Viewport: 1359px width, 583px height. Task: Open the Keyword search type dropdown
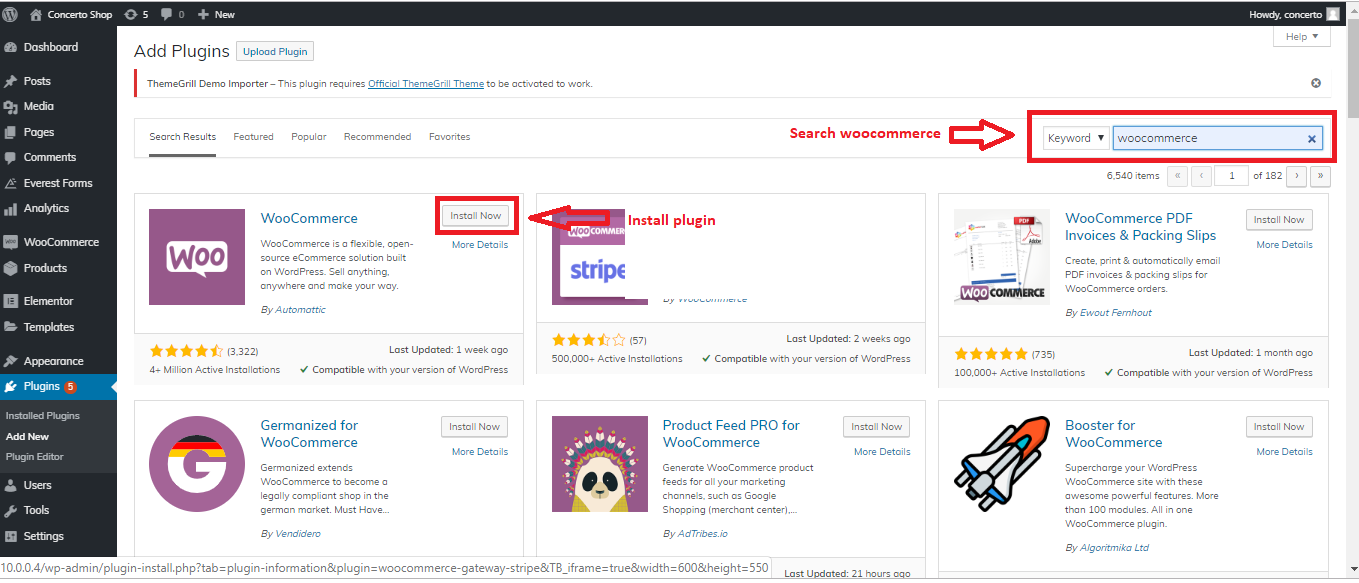[1076, 138]
